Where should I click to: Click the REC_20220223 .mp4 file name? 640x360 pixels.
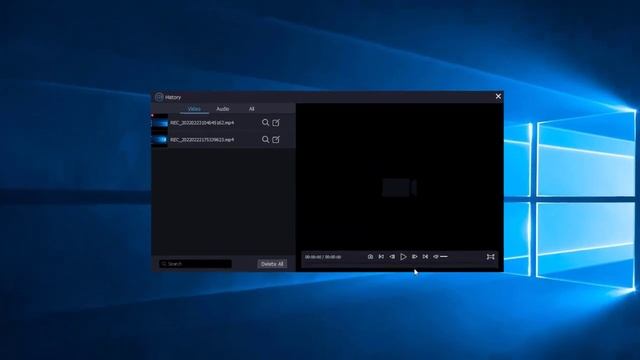pyautogui.click(x=202, y=123)
